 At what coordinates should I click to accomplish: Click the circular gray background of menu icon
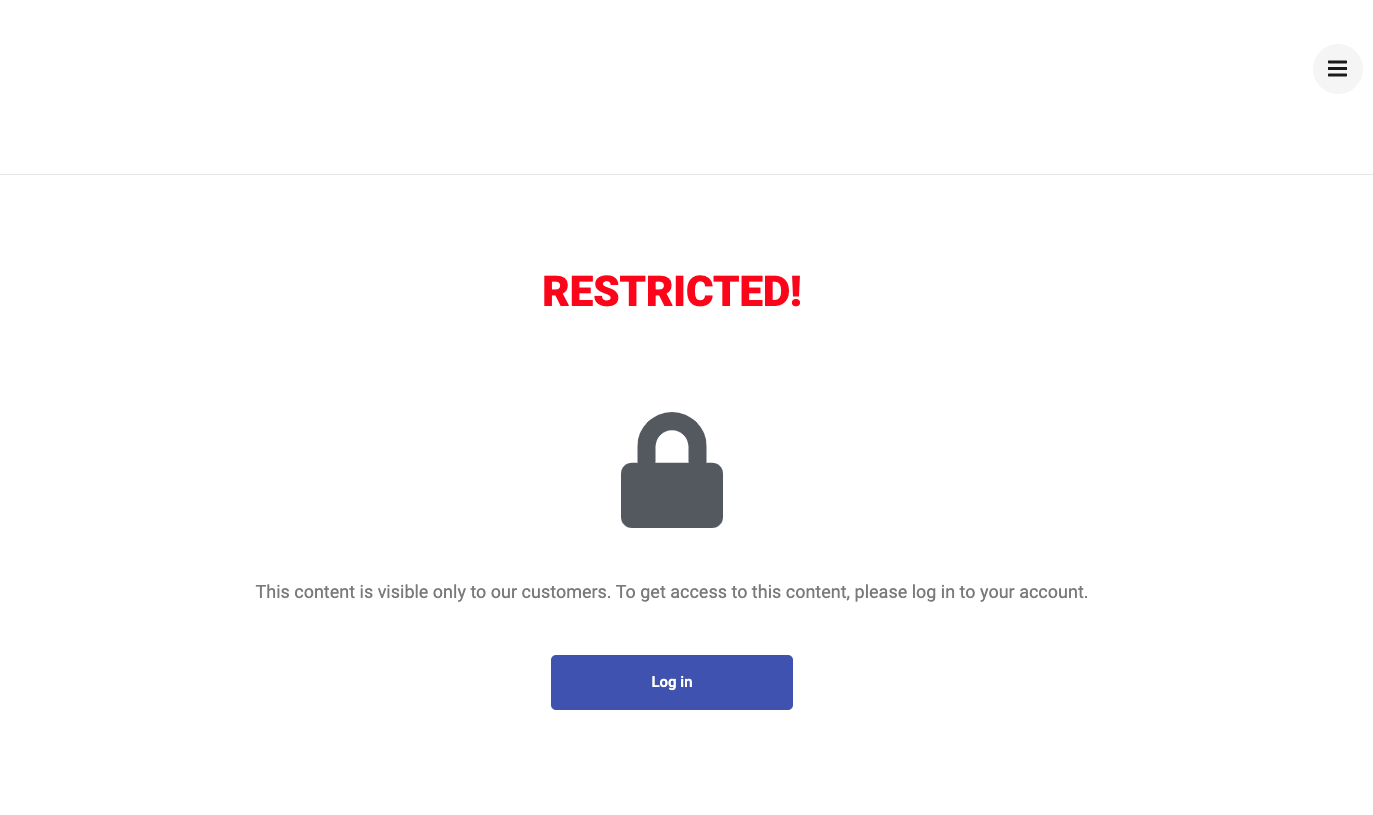(x=1337, y=69)
